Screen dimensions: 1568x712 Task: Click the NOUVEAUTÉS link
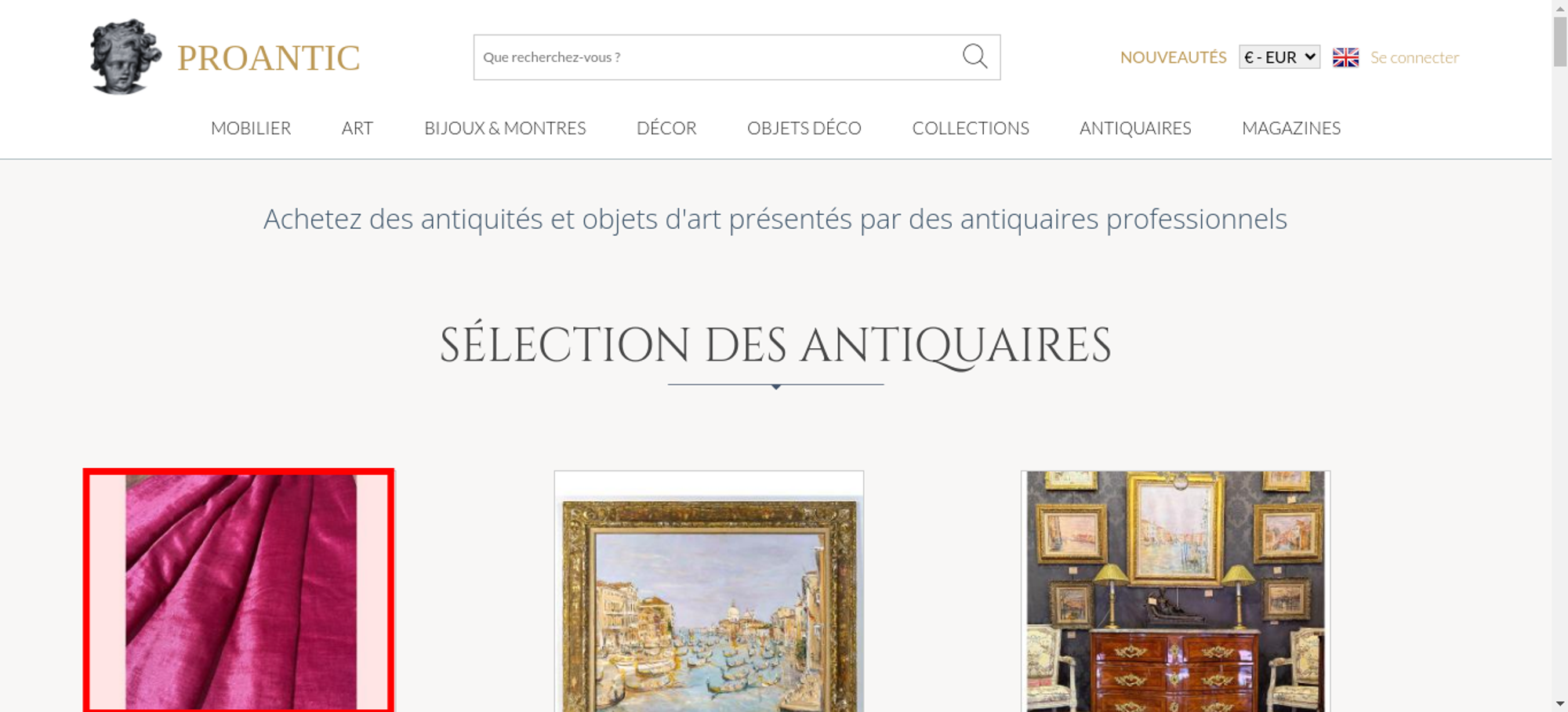(1173, 57)
